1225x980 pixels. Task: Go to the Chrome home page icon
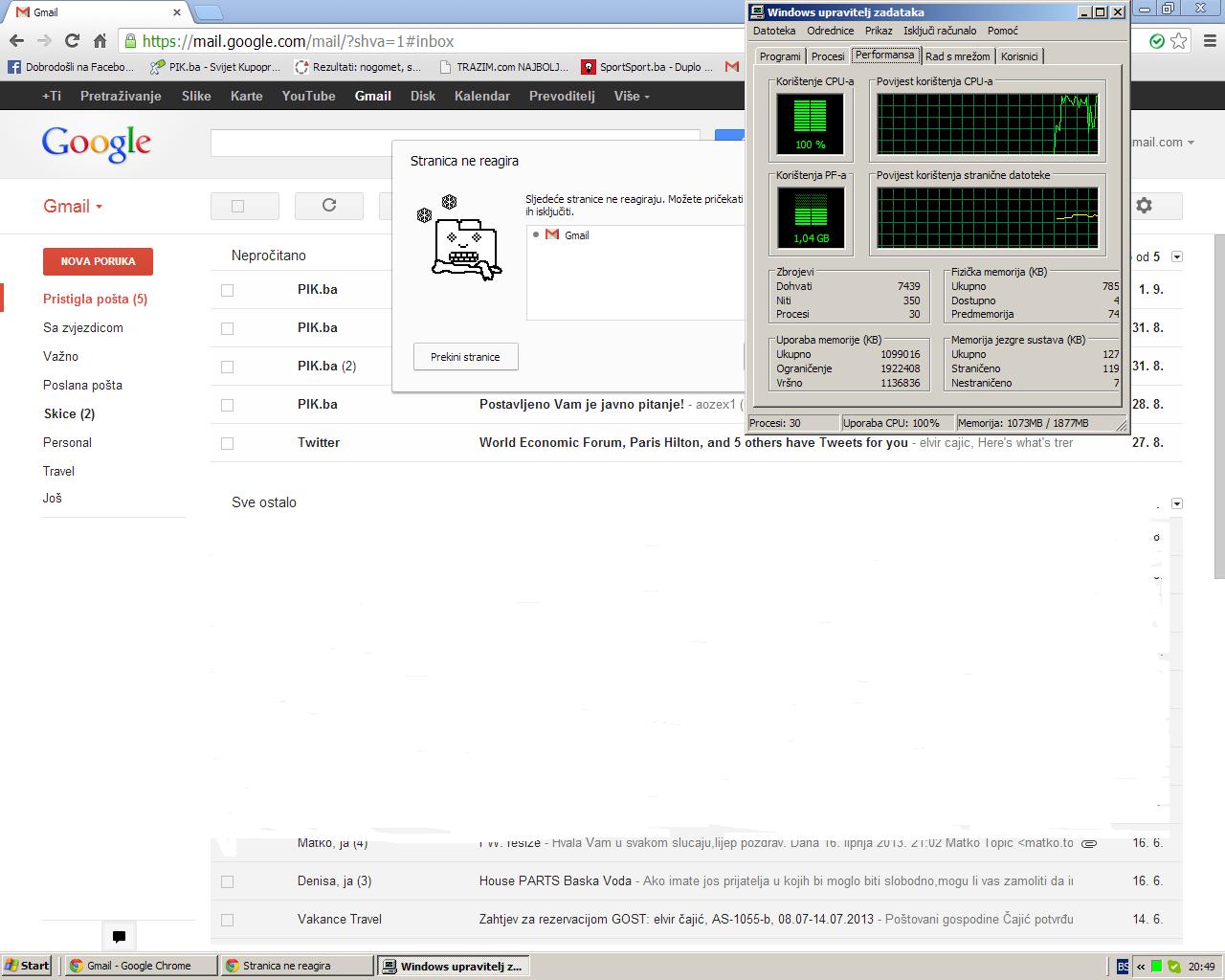[x=100, y=40]
